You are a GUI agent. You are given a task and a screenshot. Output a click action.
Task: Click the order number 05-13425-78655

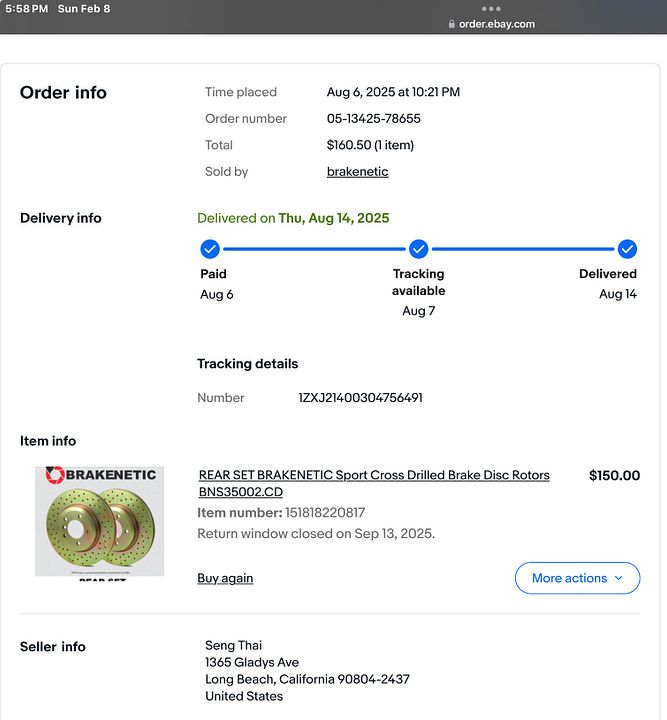(x=374, y=118)
